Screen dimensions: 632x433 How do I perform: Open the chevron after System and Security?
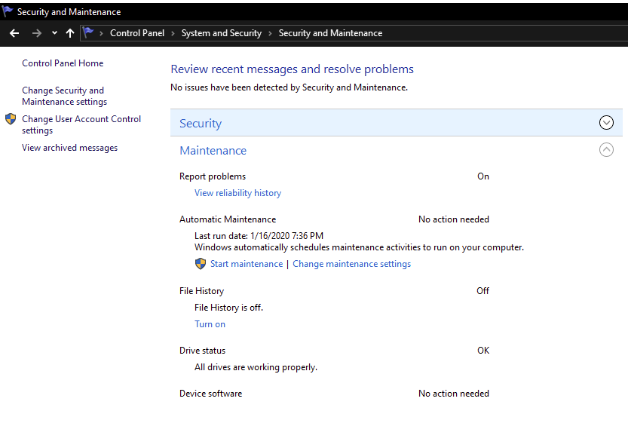(x=270, y=33)
